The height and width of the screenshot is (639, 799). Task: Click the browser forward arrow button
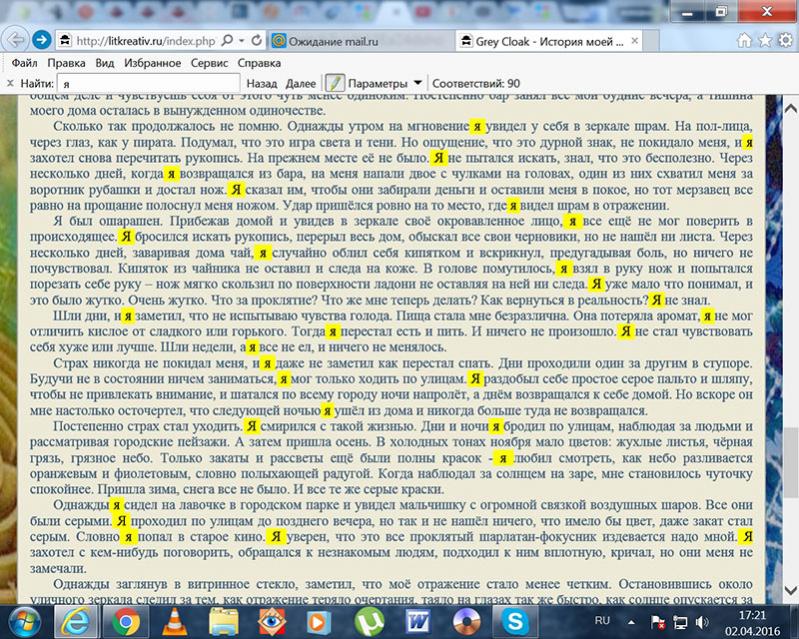tap(40, 41)
